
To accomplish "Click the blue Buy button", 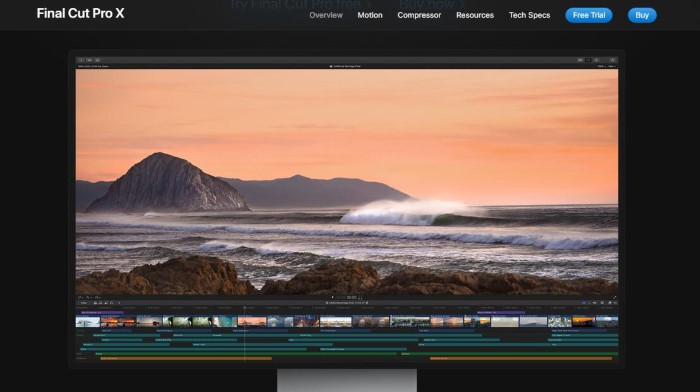I will 642,15.
